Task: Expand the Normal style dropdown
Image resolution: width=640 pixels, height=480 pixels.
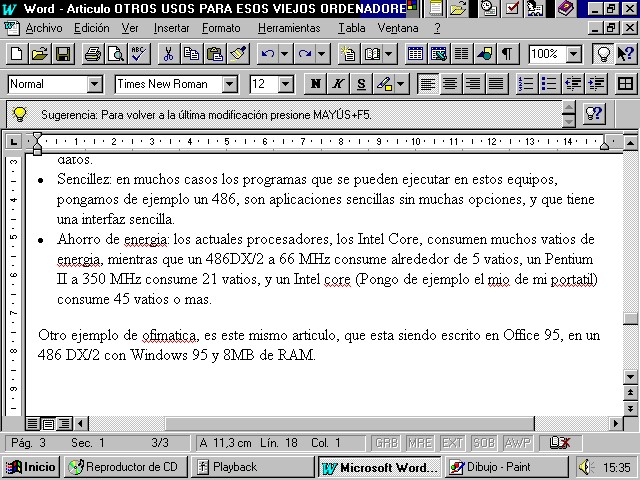Action: 94,84
